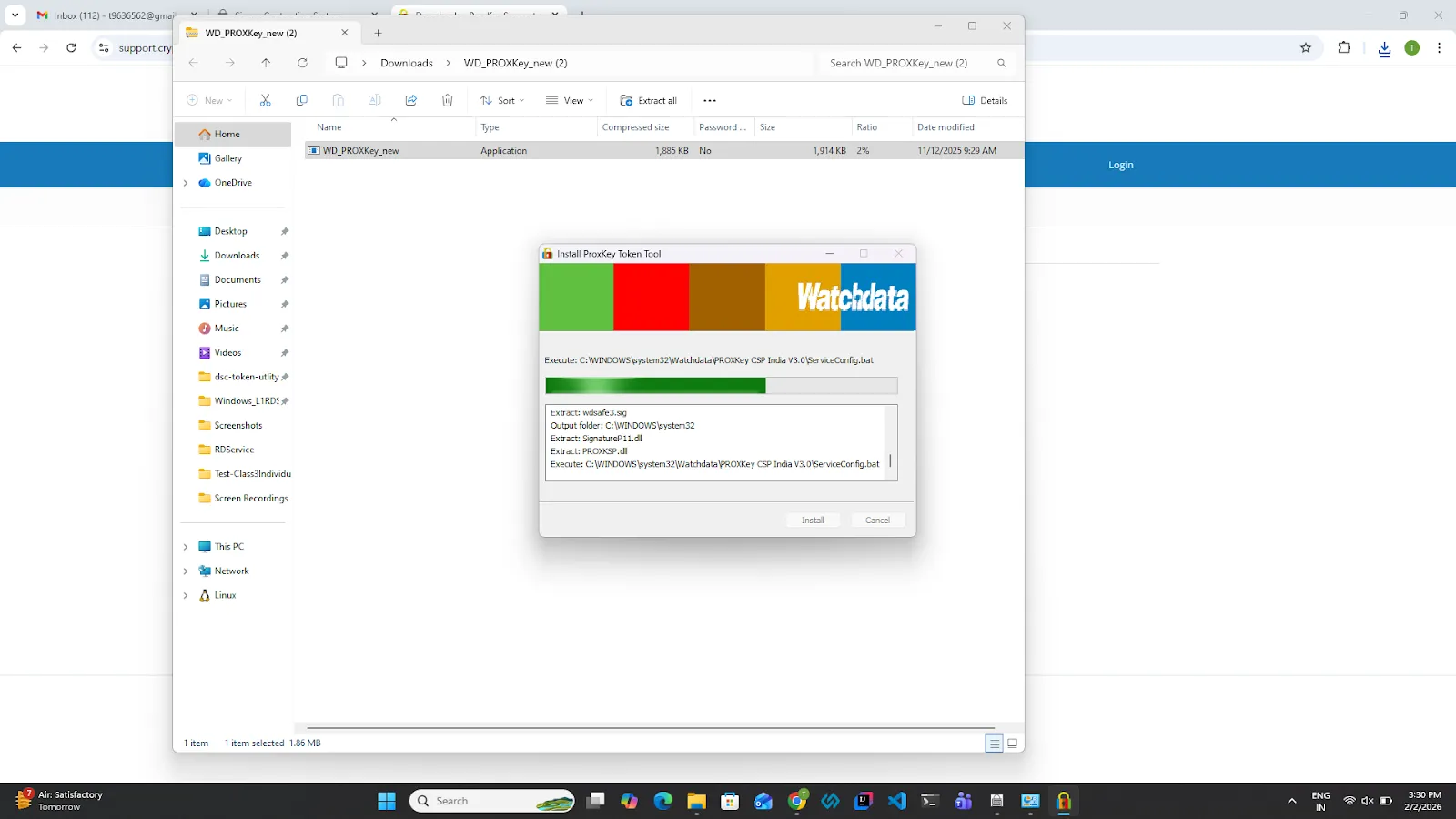Expand the Linux node
Viewport: 1456px width, 819px height.
tap(186, 595)
